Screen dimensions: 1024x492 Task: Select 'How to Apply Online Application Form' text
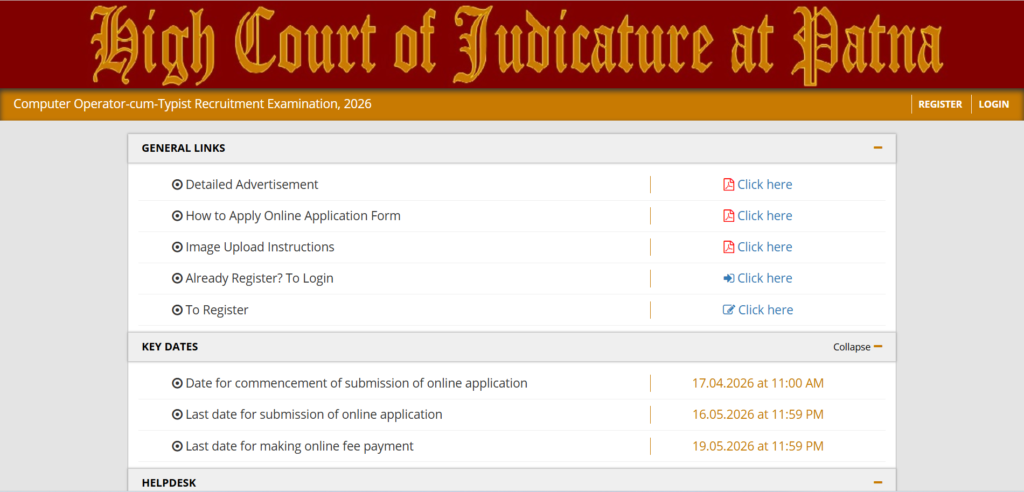pyautogui.click(x=293, y=216)
